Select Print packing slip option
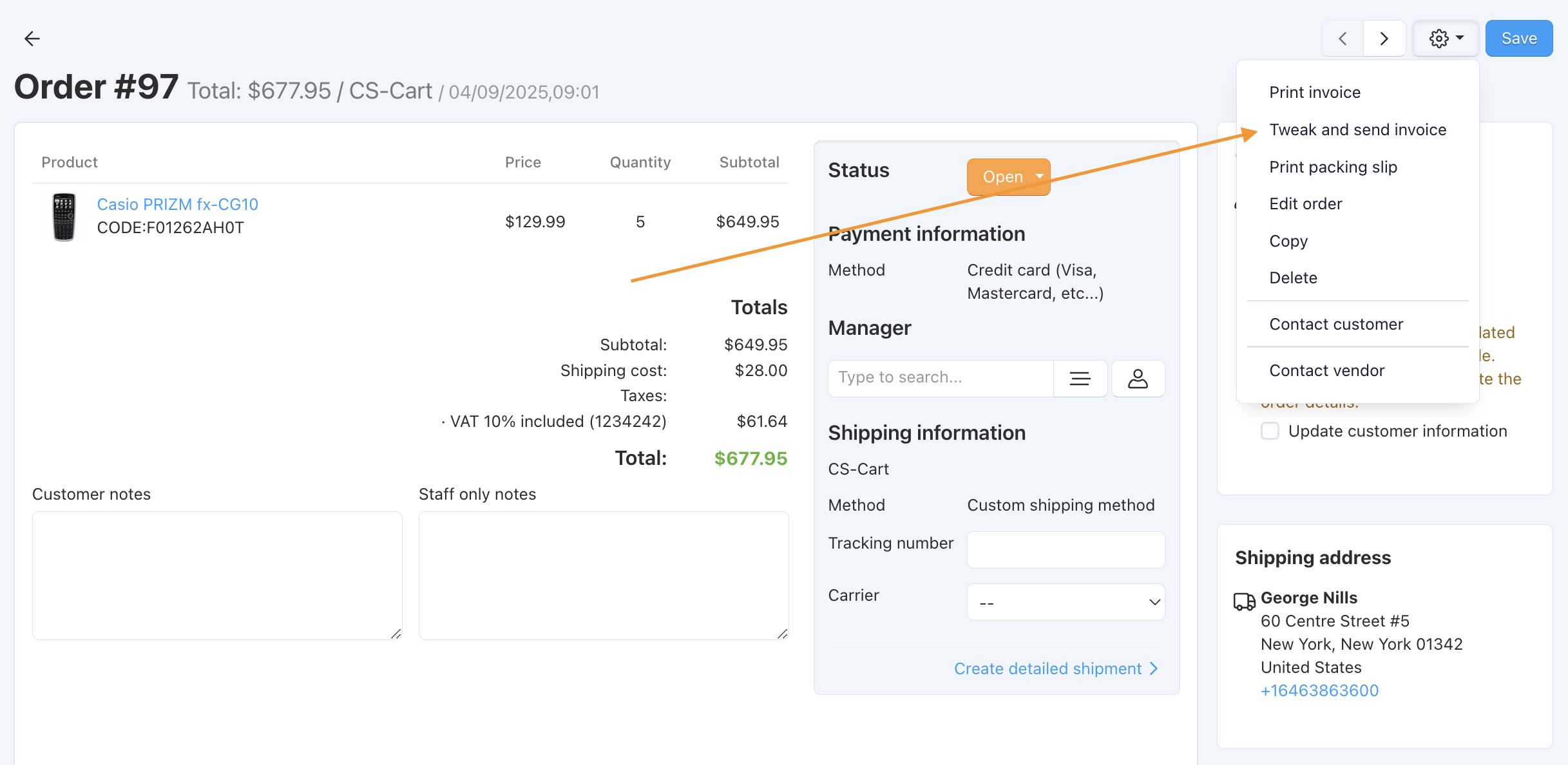Screen dimensions: 1568x765 coord(1333,167)
